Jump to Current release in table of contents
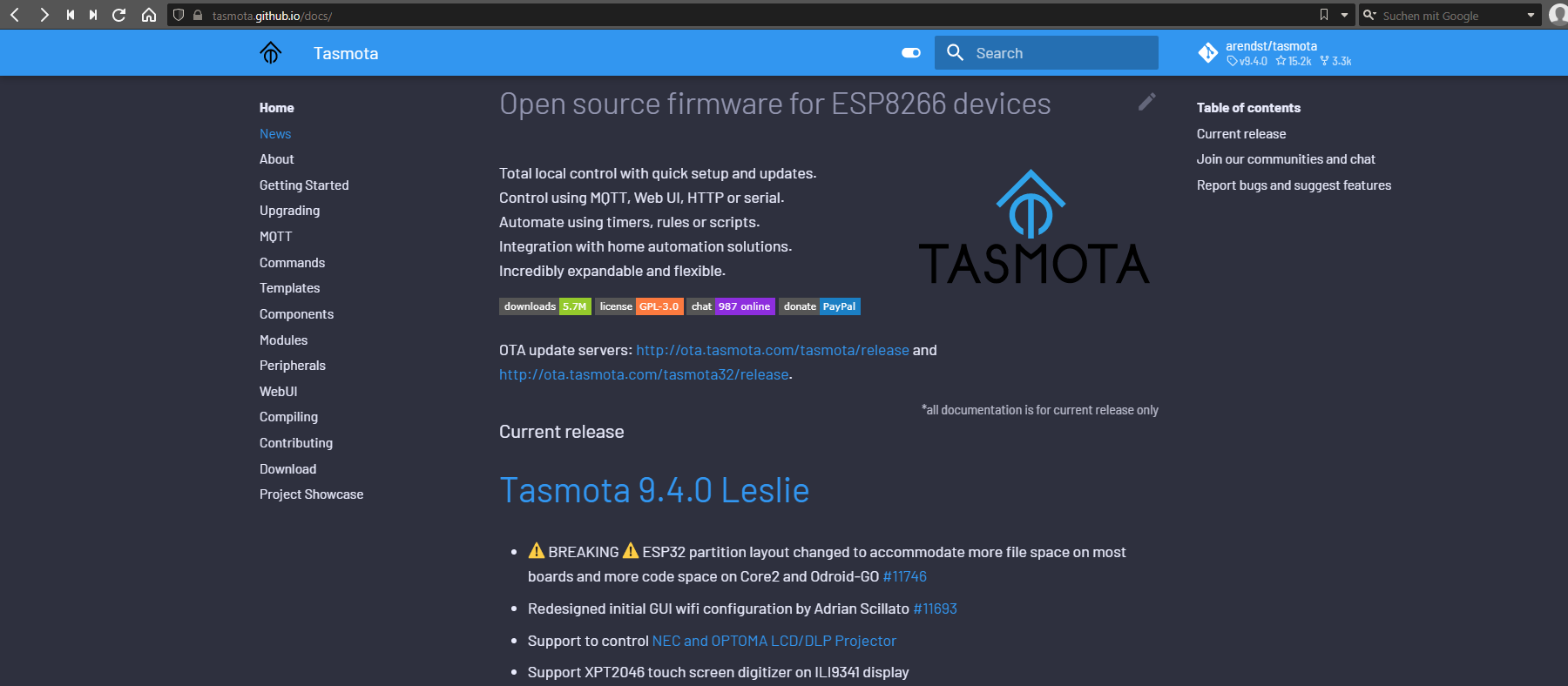Viewport: 1568px width, 686px height. point(1241,134)
